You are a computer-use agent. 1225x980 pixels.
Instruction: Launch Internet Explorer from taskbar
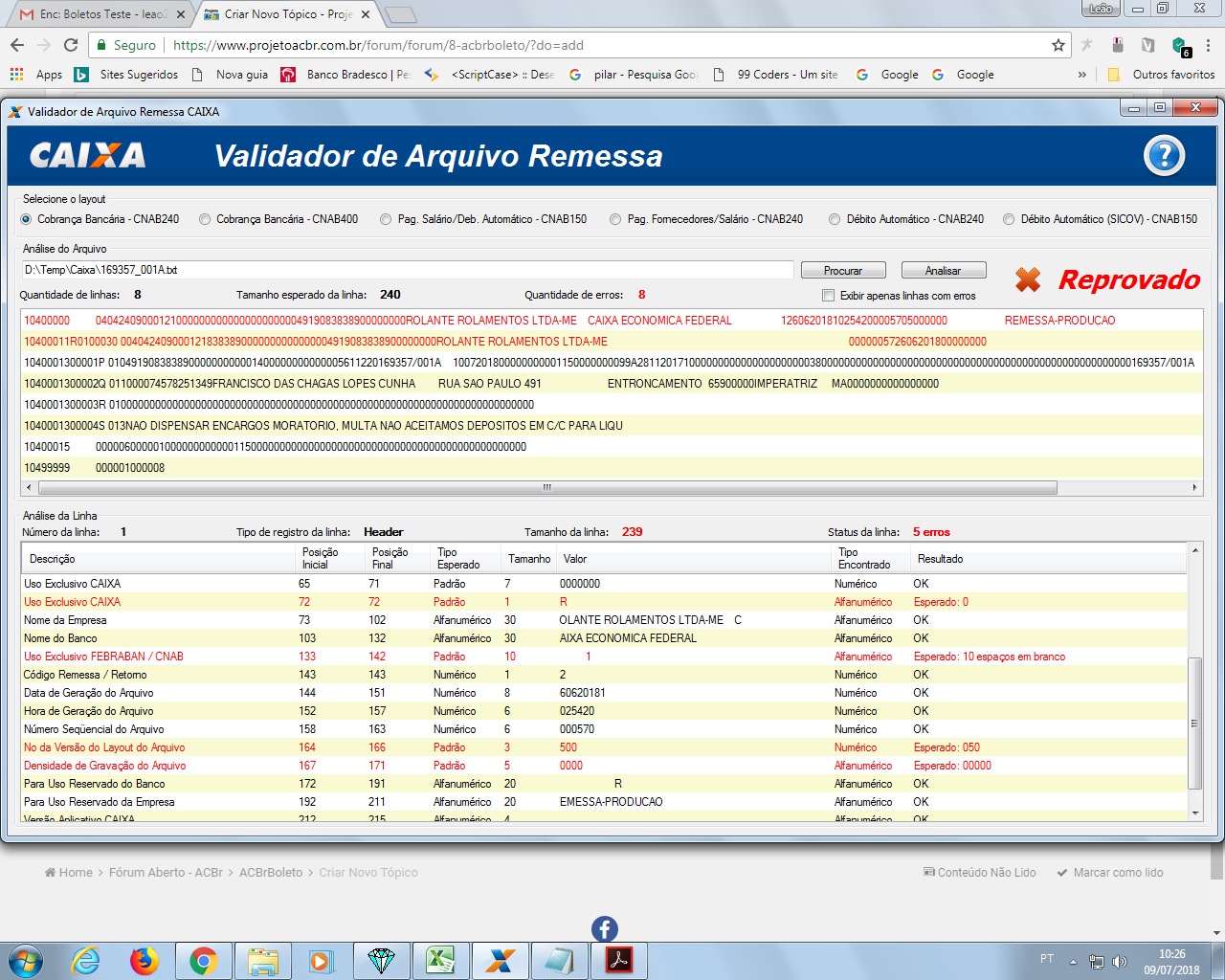[86, 960]
